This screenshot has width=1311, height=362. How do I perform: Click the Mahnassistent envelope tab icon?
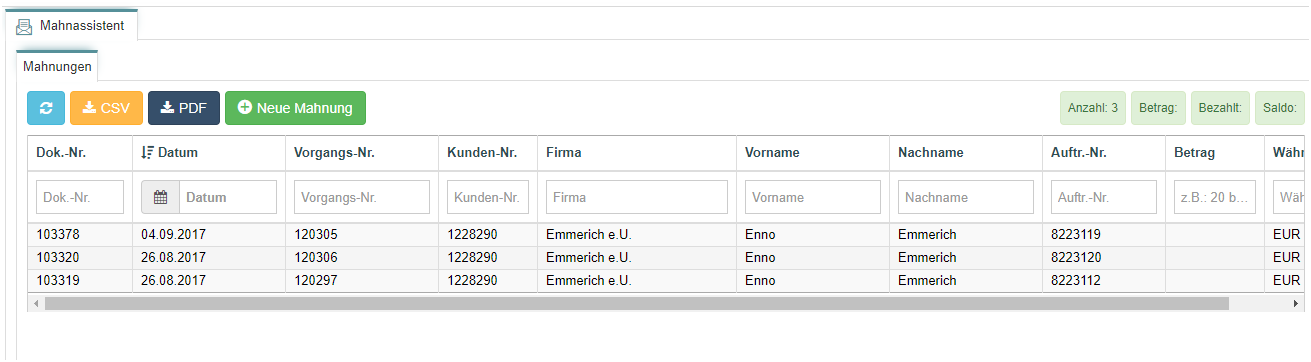pos(24,26)
